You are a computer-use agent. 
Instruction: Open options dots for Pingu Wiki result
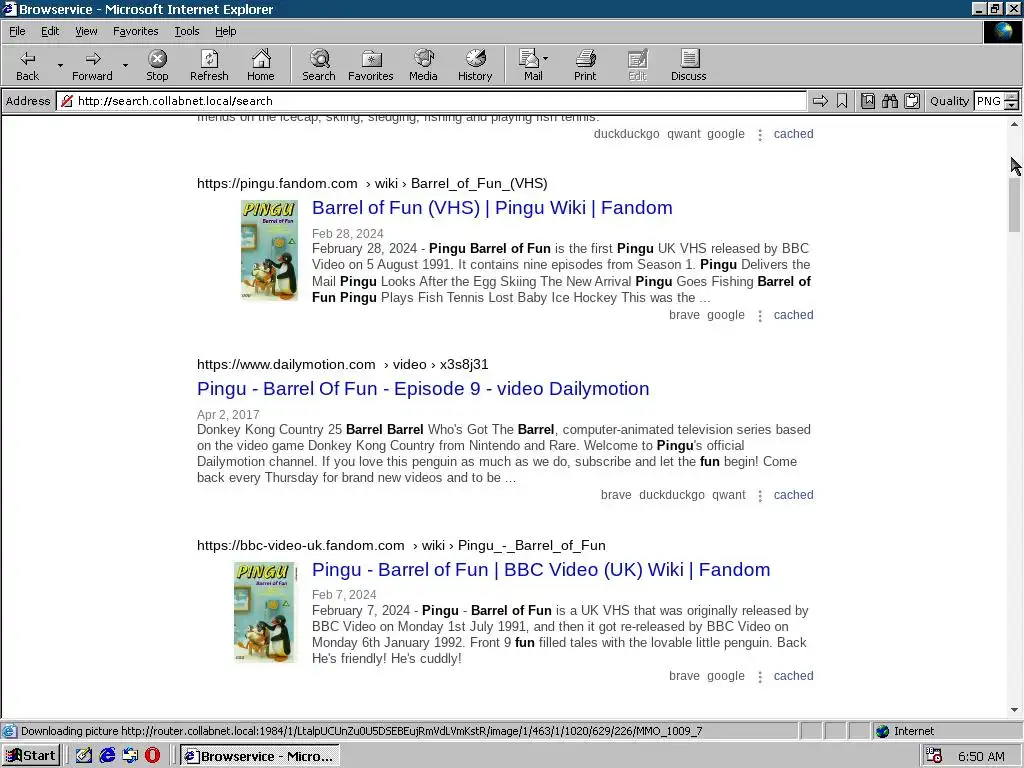click(x=760, y=316)
